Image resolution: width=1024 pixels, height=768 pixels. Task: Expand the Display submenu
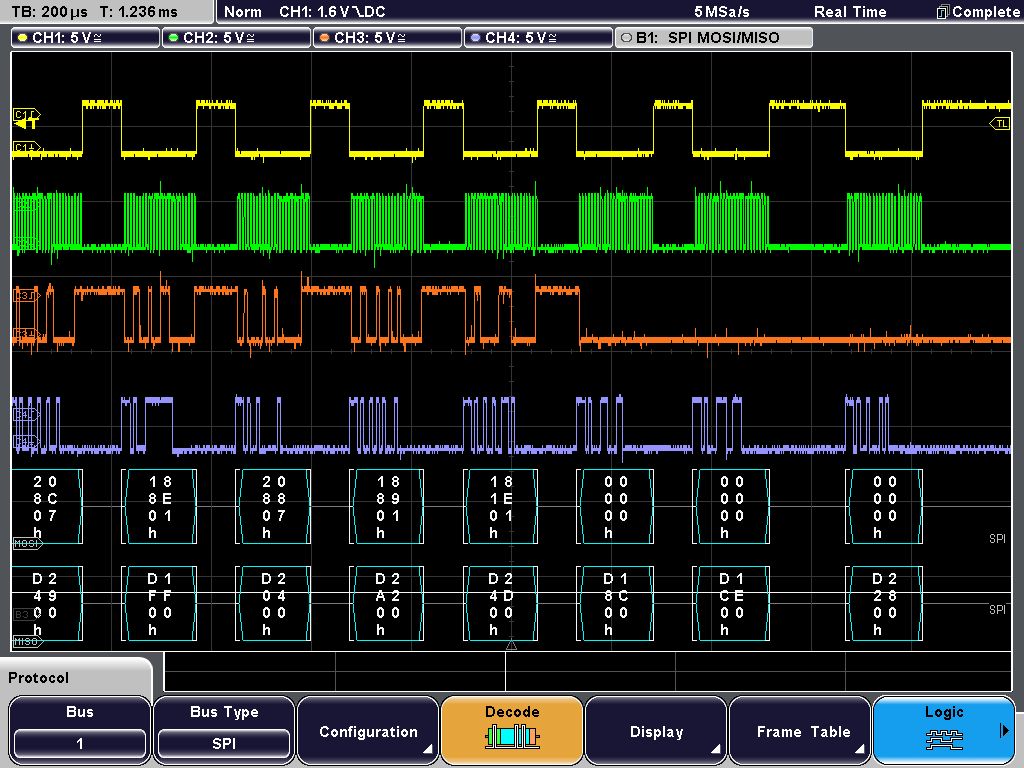pyautogui.click(x=656, y=731)
